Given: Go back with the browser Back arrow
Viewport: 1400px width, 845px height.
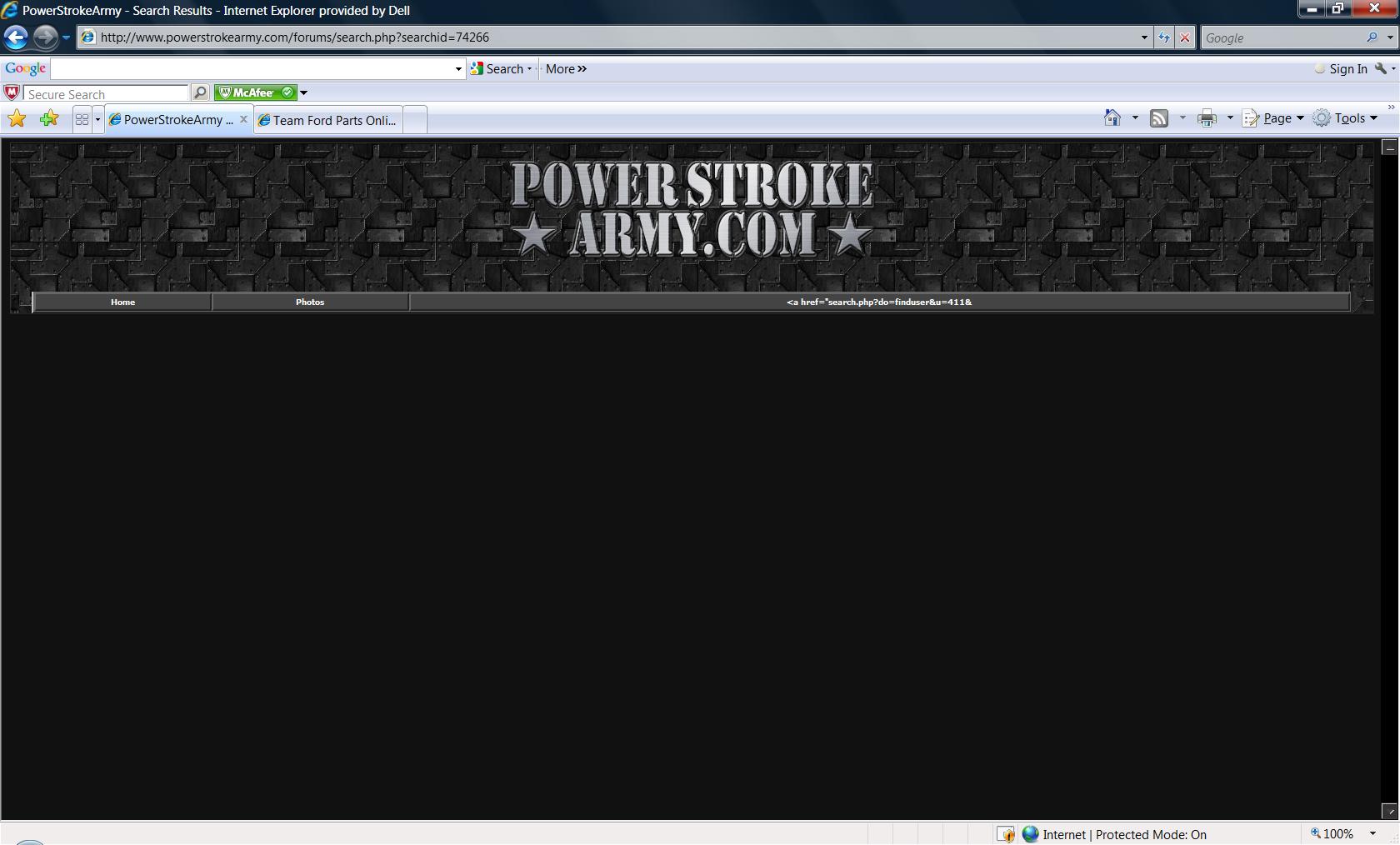Looking at the screenshot, I should click(x=16, y=37).
